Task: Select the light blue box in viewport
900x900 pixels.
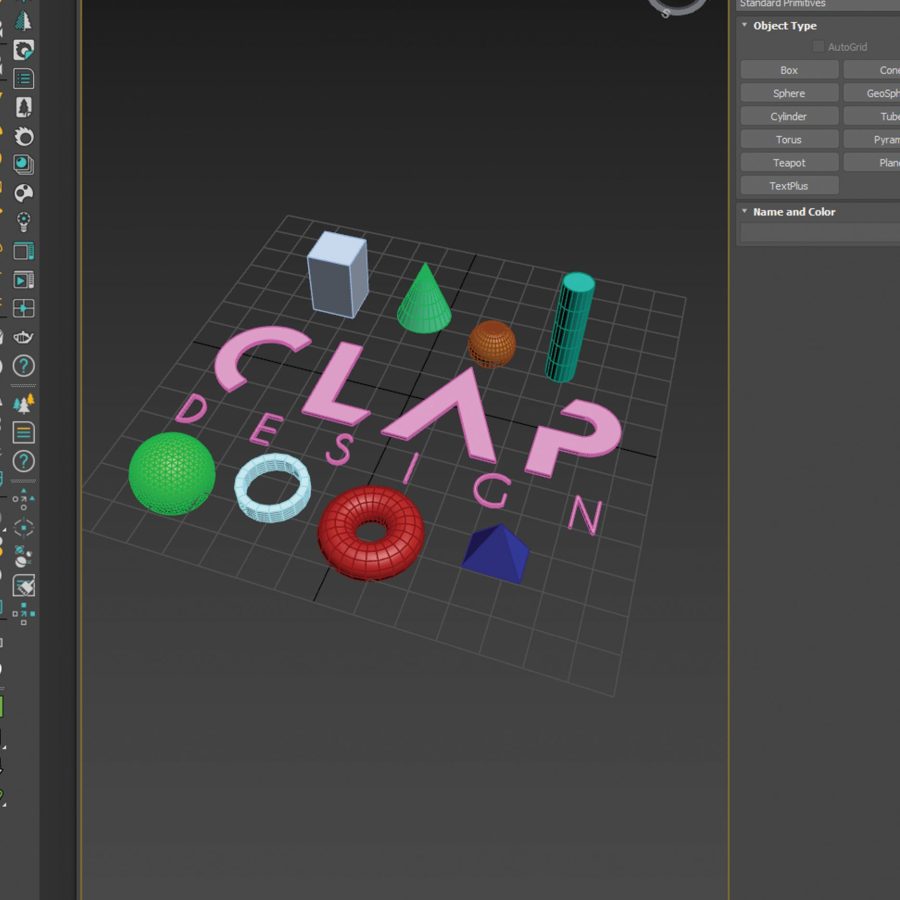Action: (338, 274)
